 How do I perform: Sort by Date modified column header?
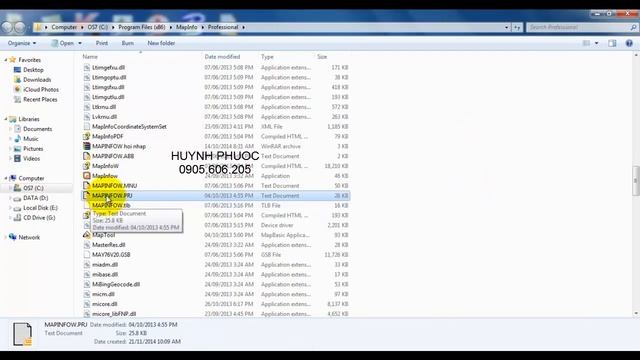[x=222, y=57]
